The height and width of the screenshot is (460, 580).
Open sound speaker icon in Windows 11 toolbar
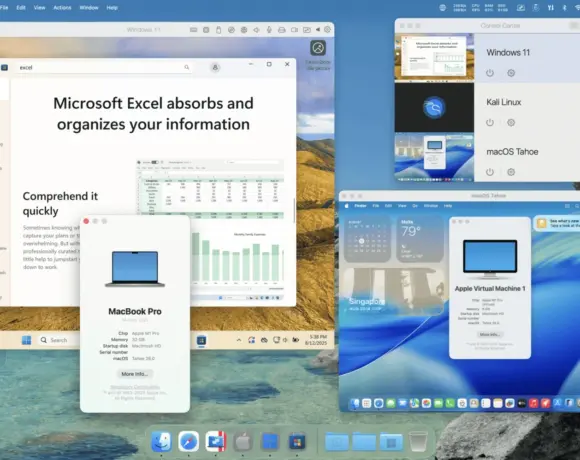[256, 30]
